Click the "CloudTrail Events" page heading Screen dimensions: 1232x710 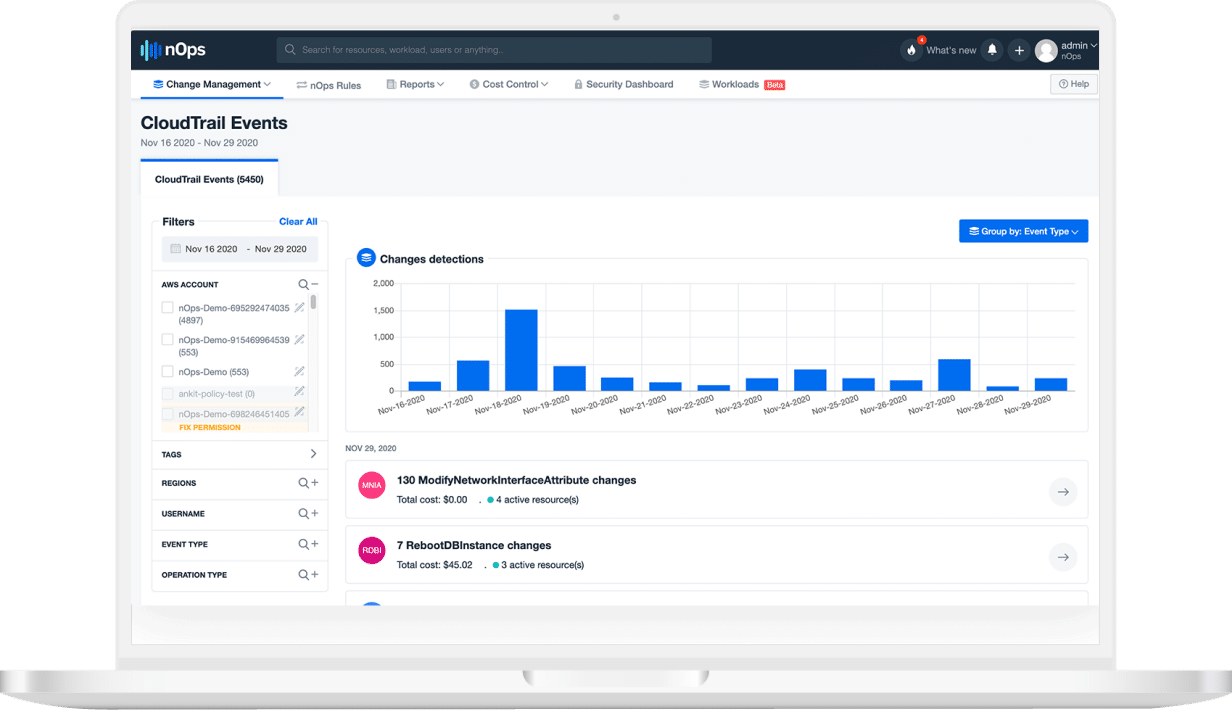coord(214,123)
